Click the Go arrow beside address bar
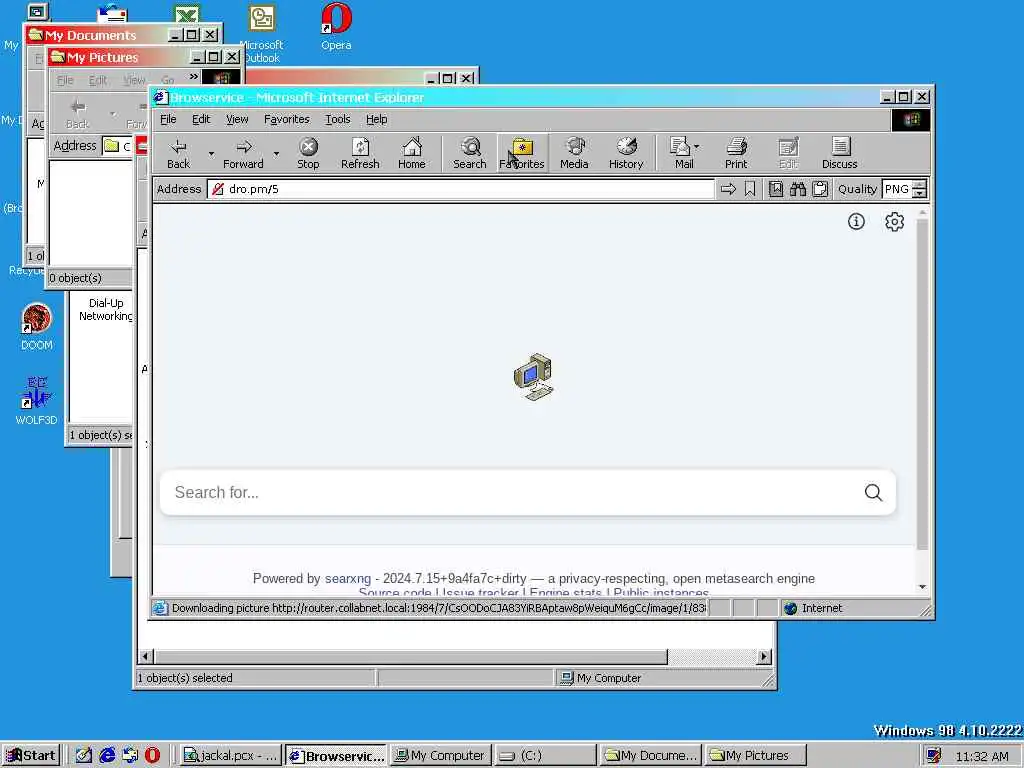Screen dimensions: 1024x768 [728, 189]
